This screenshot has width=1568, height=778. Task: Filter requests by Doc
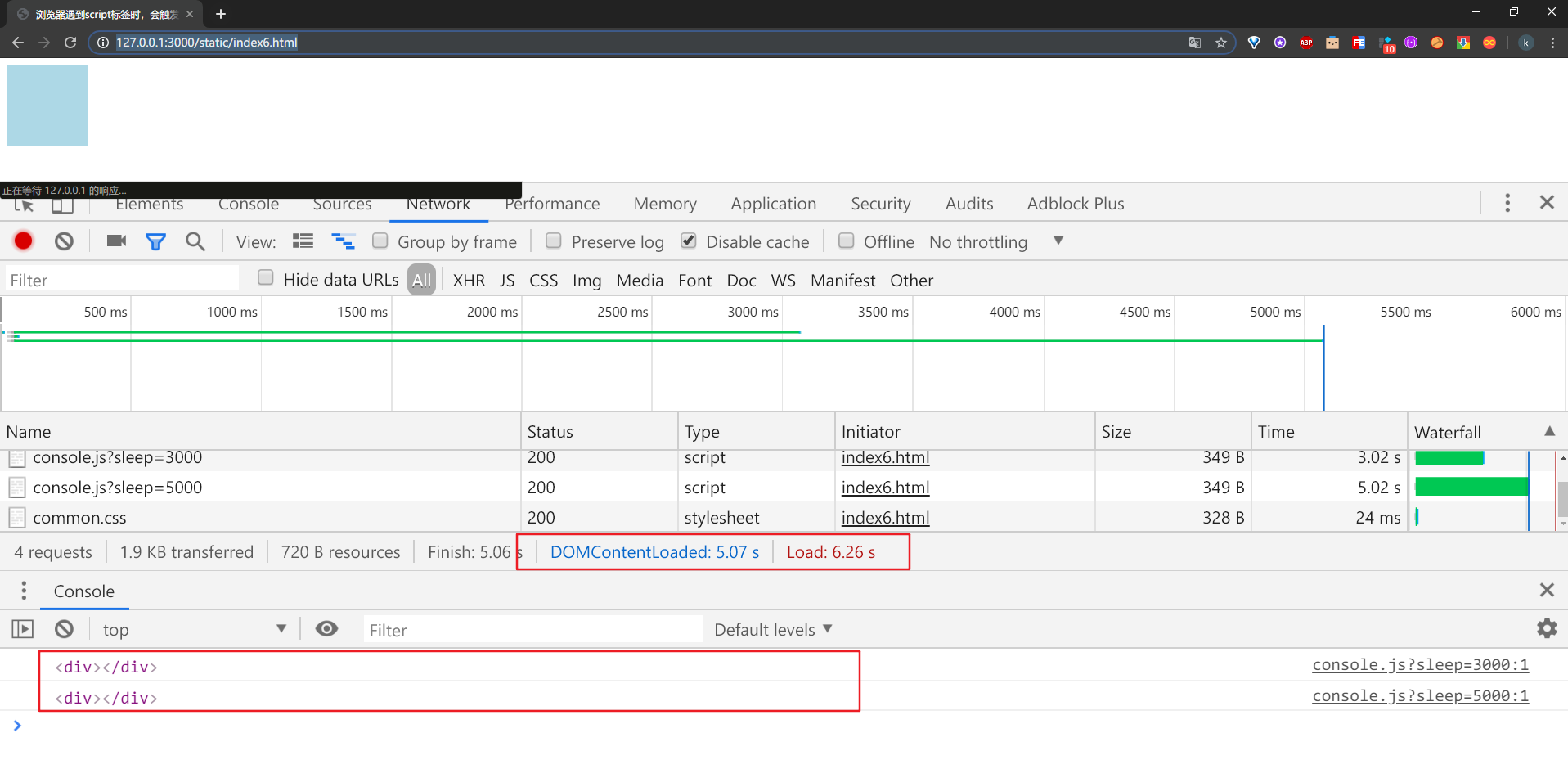(741, 280)
